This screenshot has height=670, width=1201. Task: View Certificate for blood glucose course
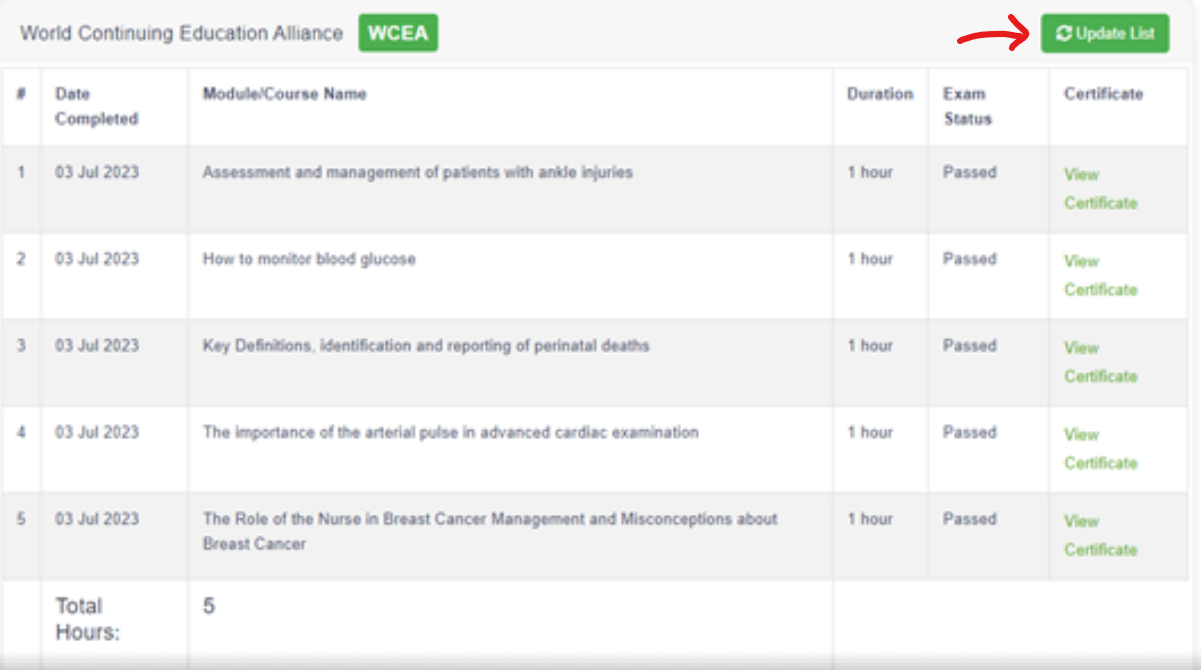click(1100, 275)
